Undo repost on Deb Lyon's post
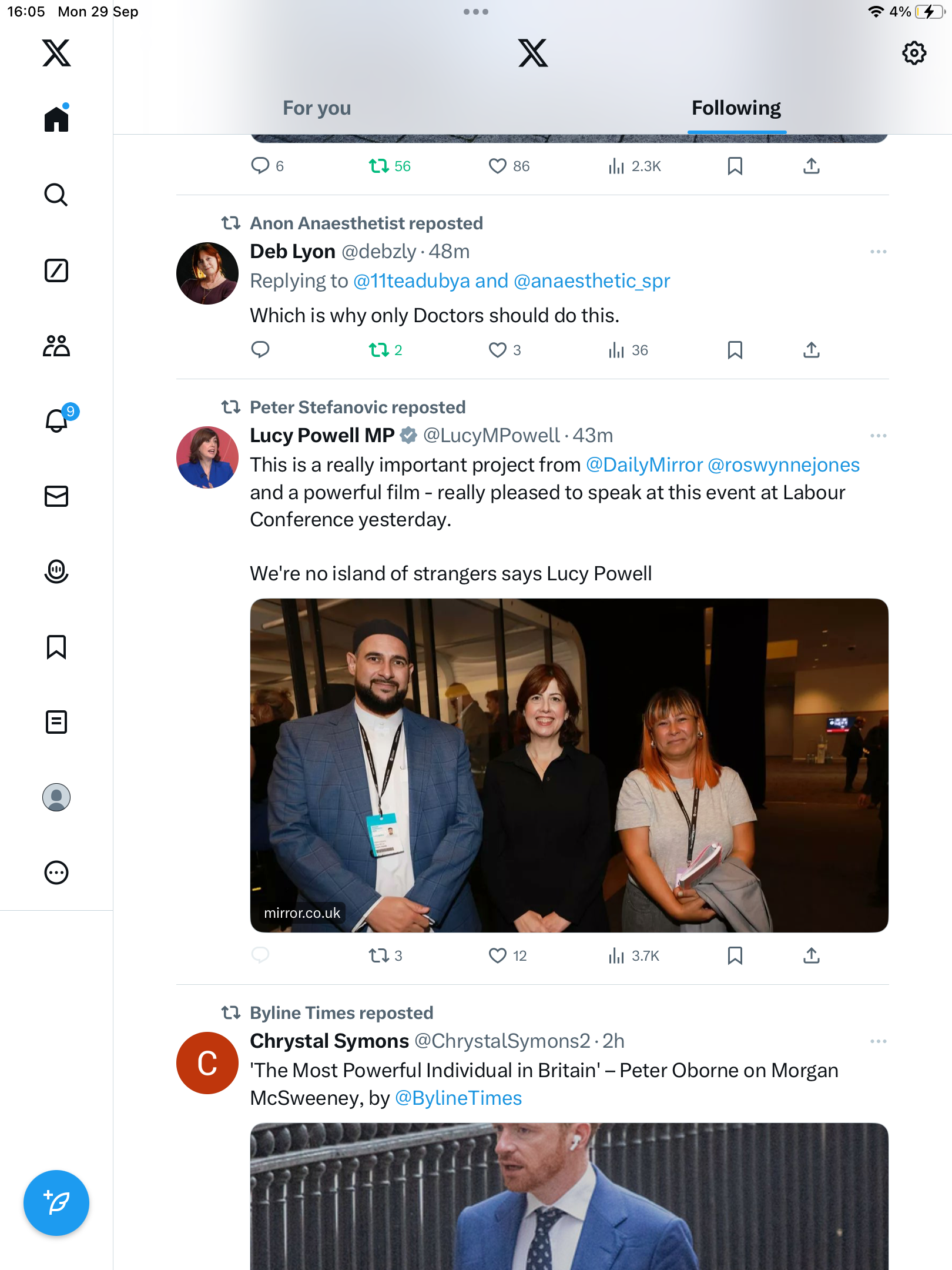Screen dimensions: 952x1270 point(379,350)
